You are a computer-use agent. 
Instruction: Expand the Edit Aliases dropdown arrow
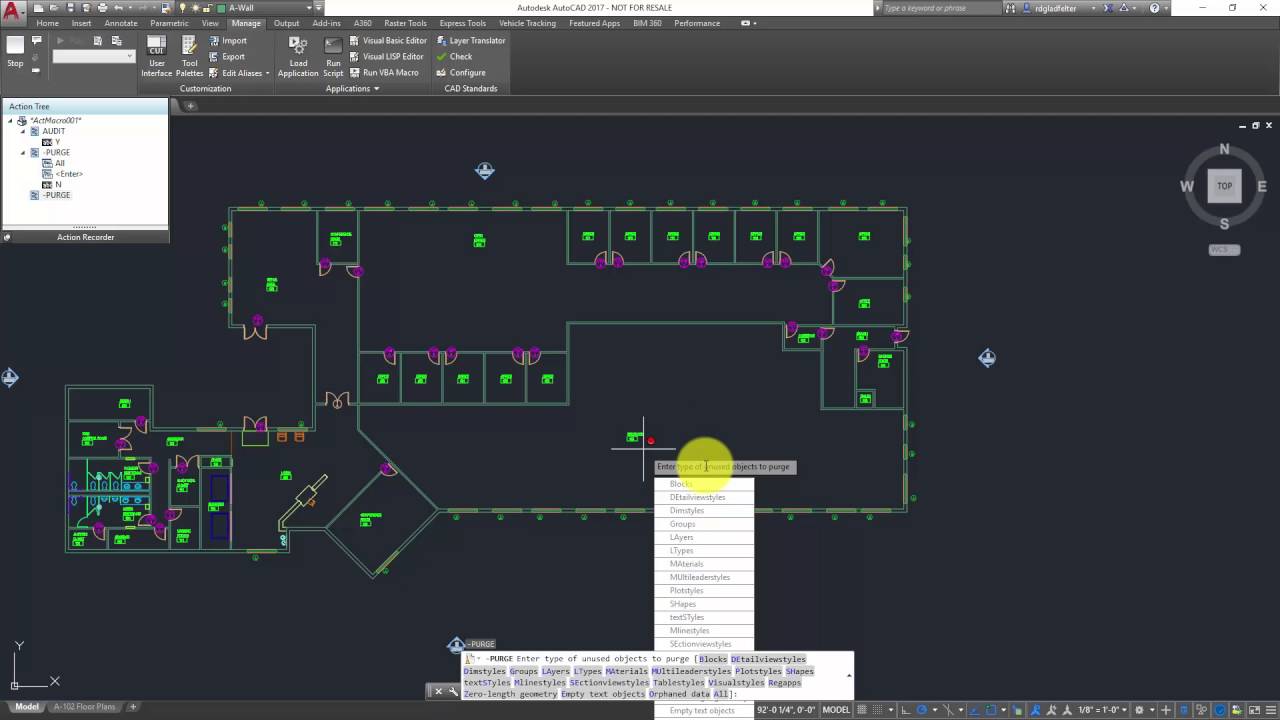point(267,73)
